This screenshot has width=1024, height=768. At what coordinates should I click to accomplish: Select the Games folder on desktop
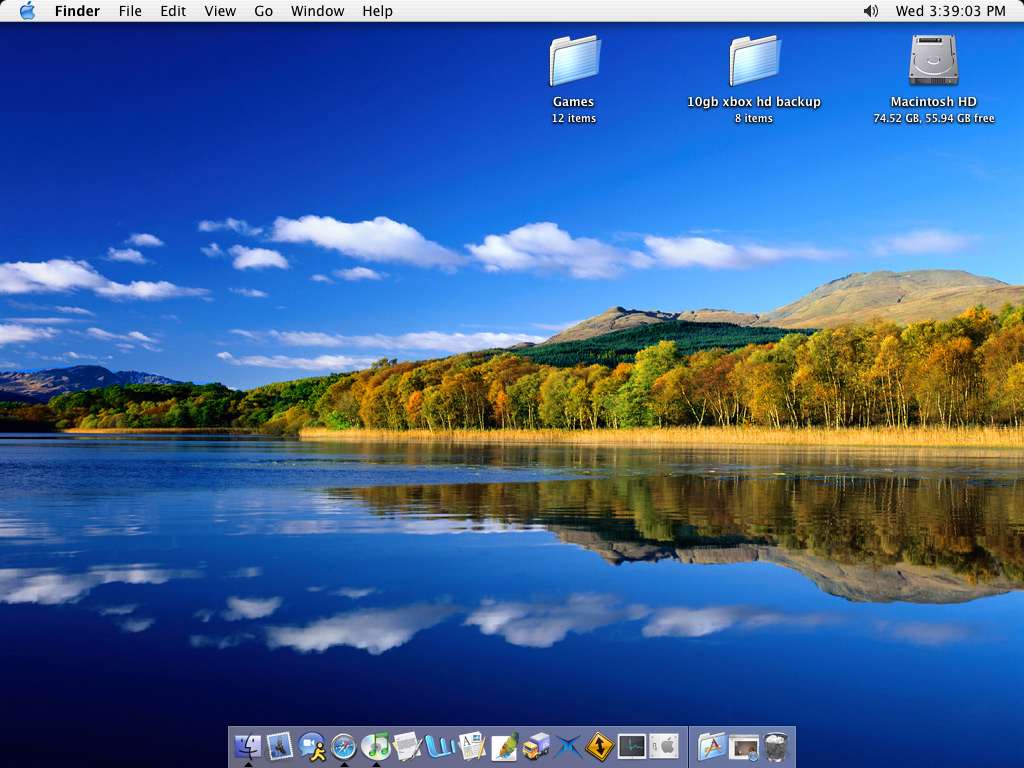tap(574, 62)
